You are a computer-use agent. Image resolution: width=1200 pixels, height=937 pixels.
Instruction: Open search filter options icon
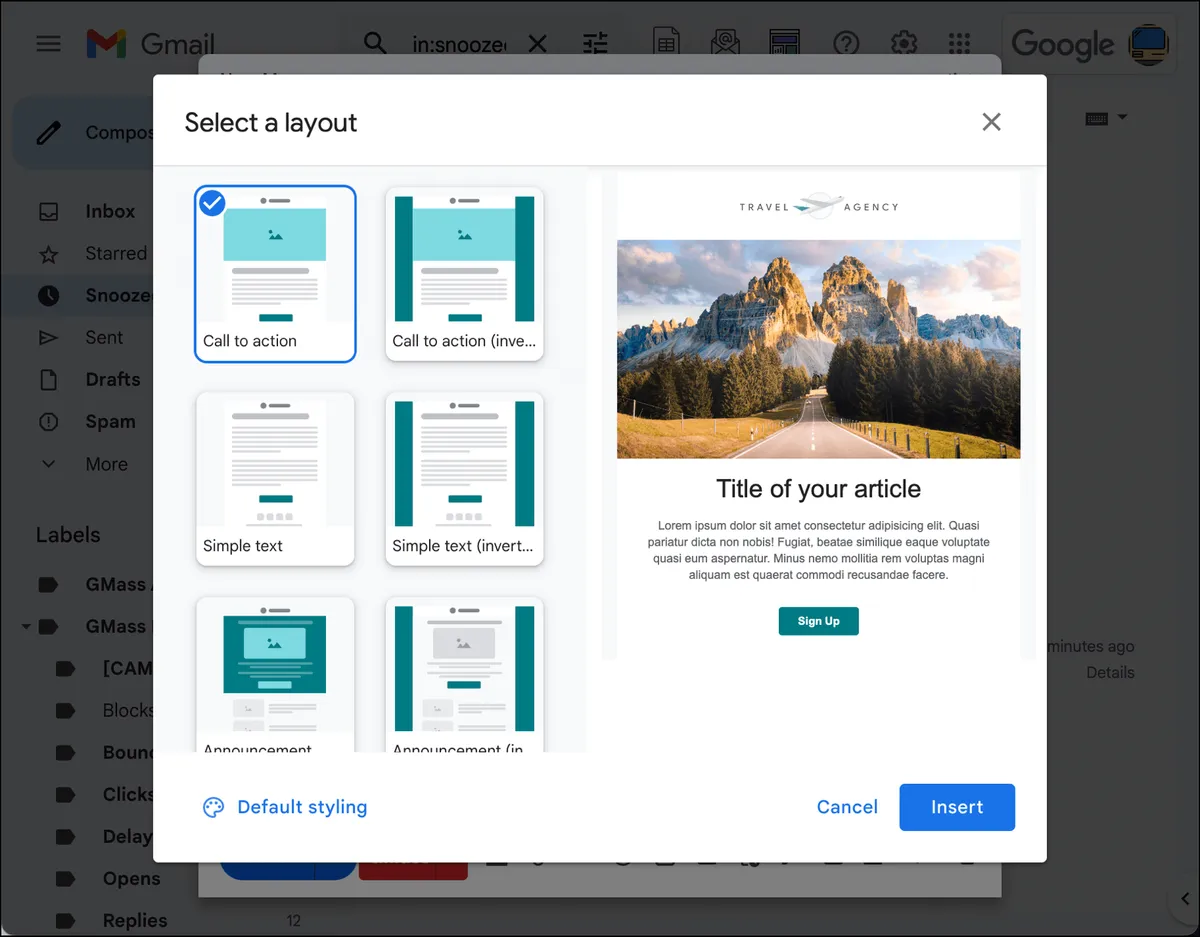pyautogui.click(x=596, y=43)
